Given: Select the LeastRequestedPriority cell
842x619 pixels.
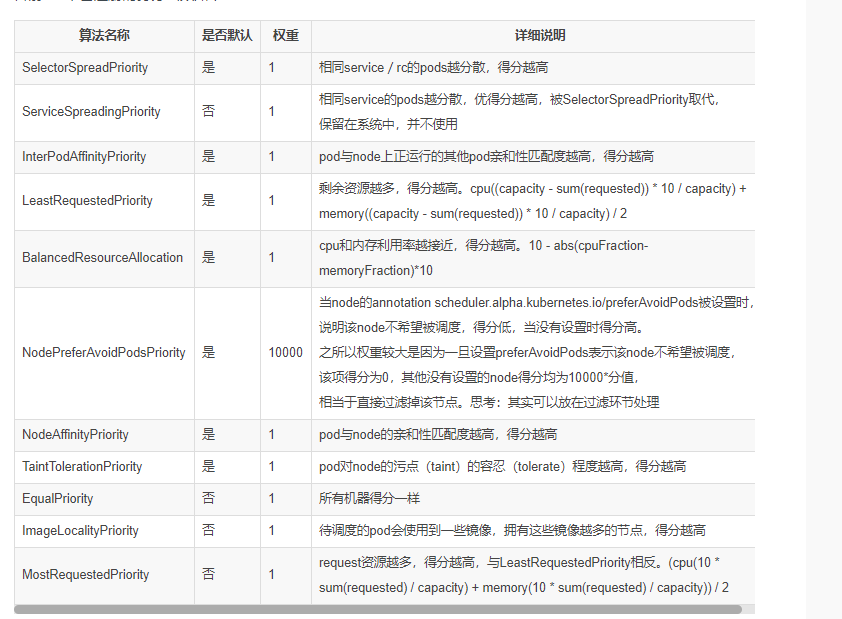Looking at the screenshot, I should 104,201.
